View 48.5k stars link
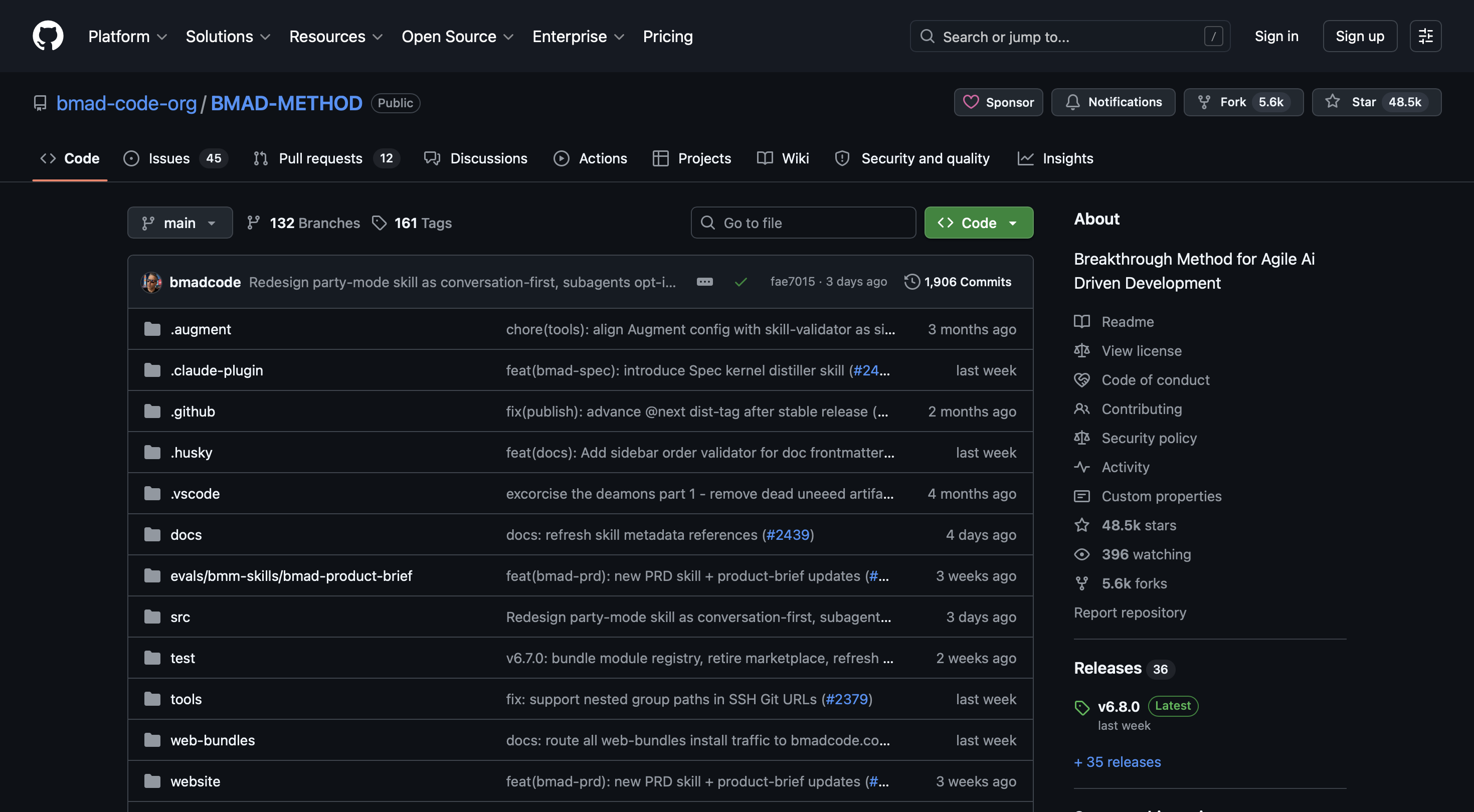The image size is (1474, 812). [x=1125, y=525]
